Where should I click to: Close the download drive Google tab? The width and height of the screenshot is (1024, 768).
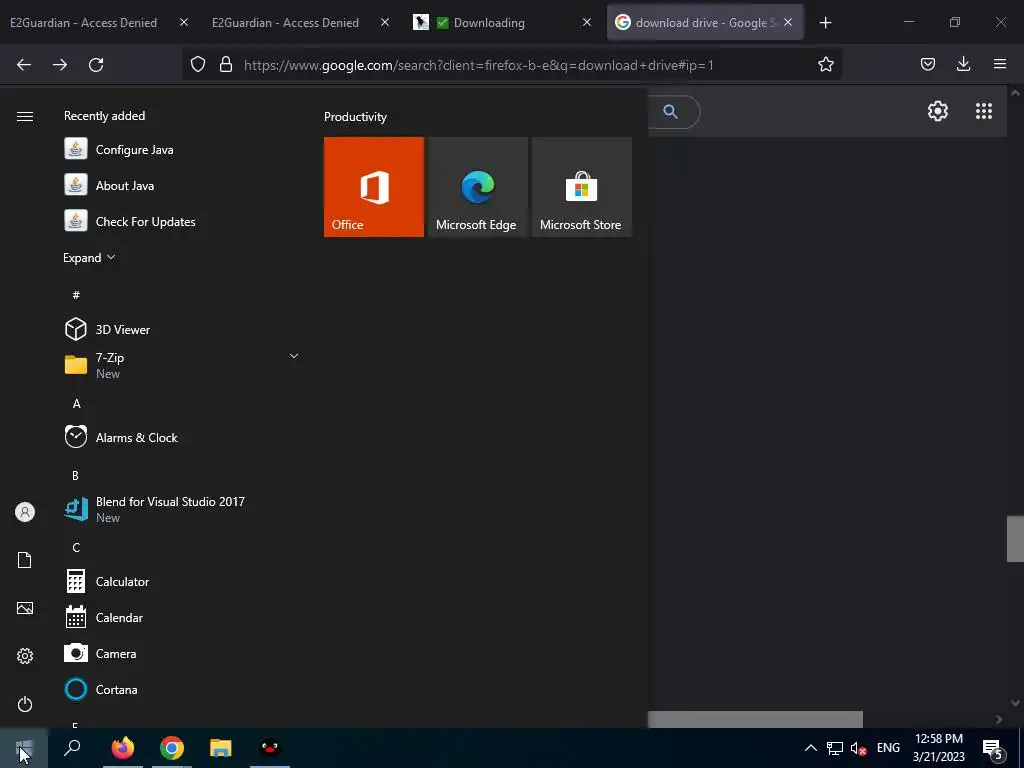click(788, 23)
